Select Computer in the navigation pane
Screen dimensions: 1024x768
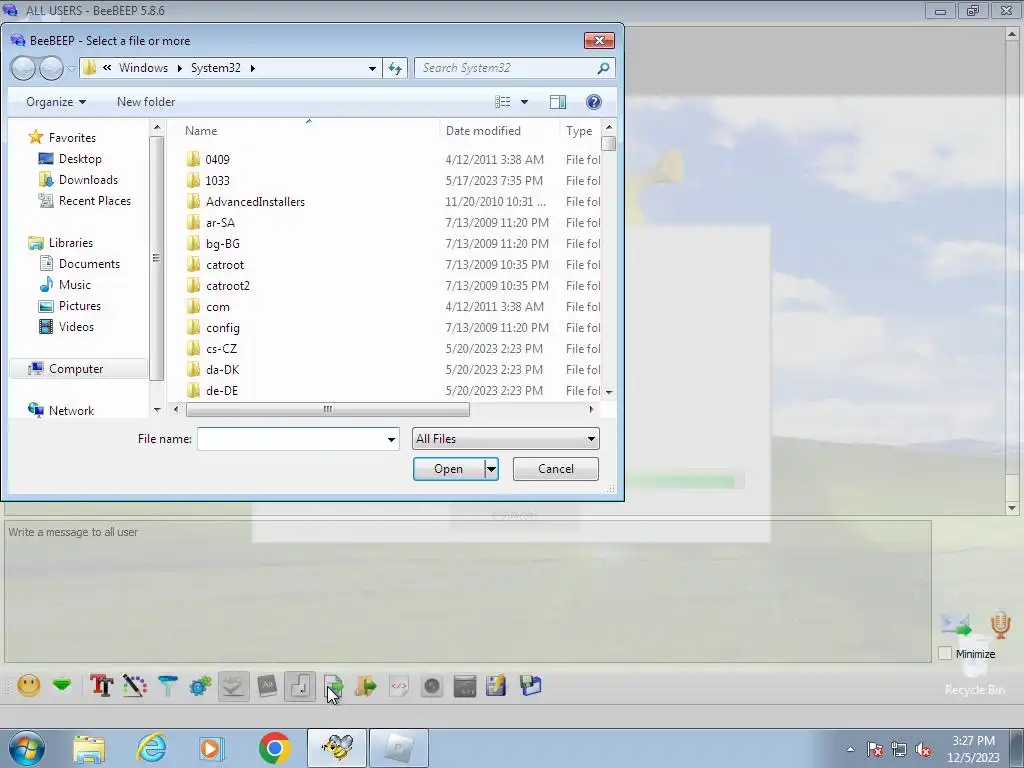(76, 369)
